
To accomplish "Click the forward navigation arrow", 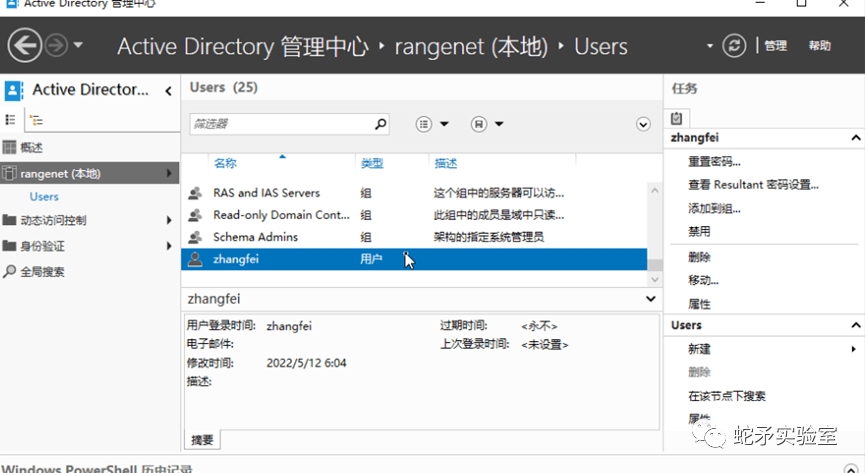I will coord(56,45).
